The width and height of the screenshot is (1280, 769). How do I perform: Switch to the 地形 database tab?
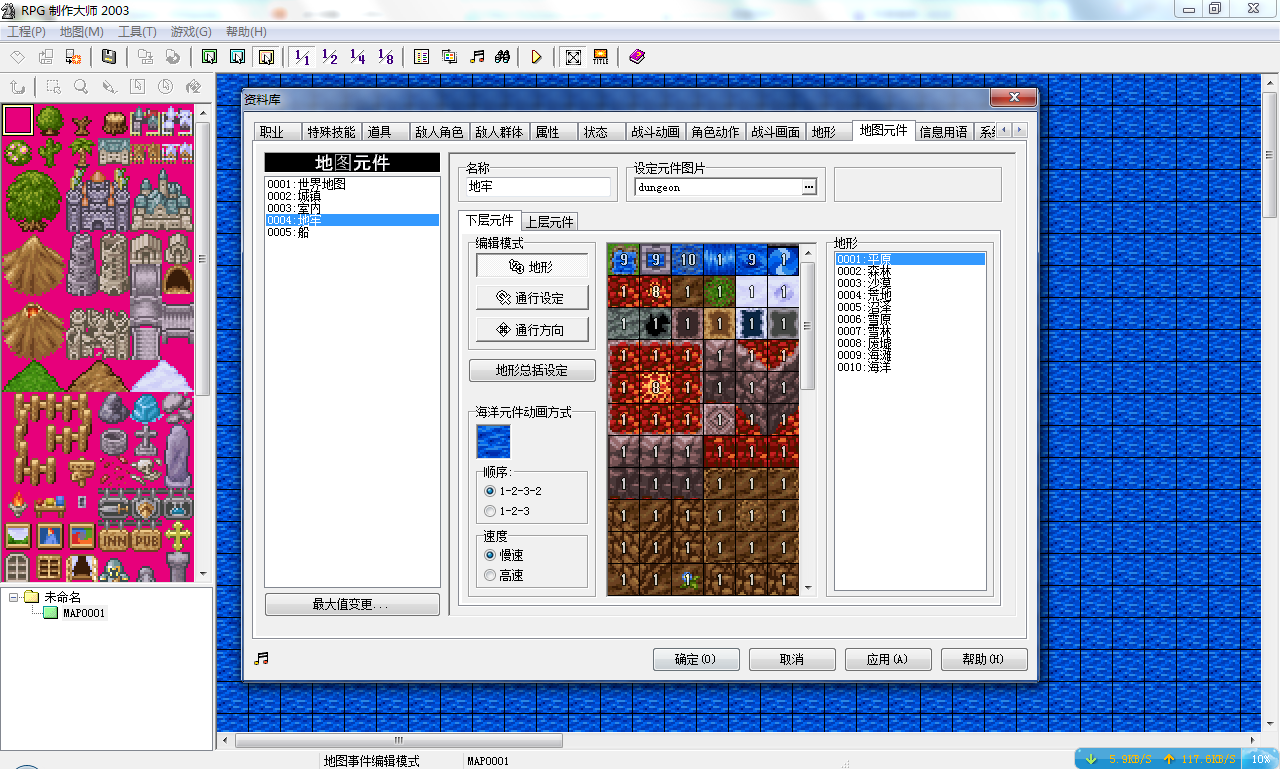point(824,132)
